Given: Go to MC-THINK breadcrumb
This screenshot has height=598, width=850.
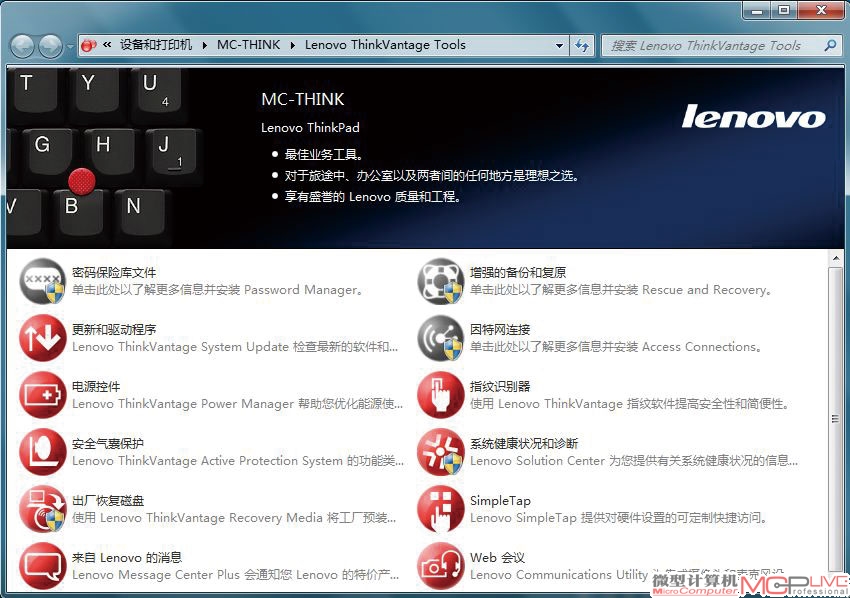Looking at the screenshot, I should pos(249,45).
